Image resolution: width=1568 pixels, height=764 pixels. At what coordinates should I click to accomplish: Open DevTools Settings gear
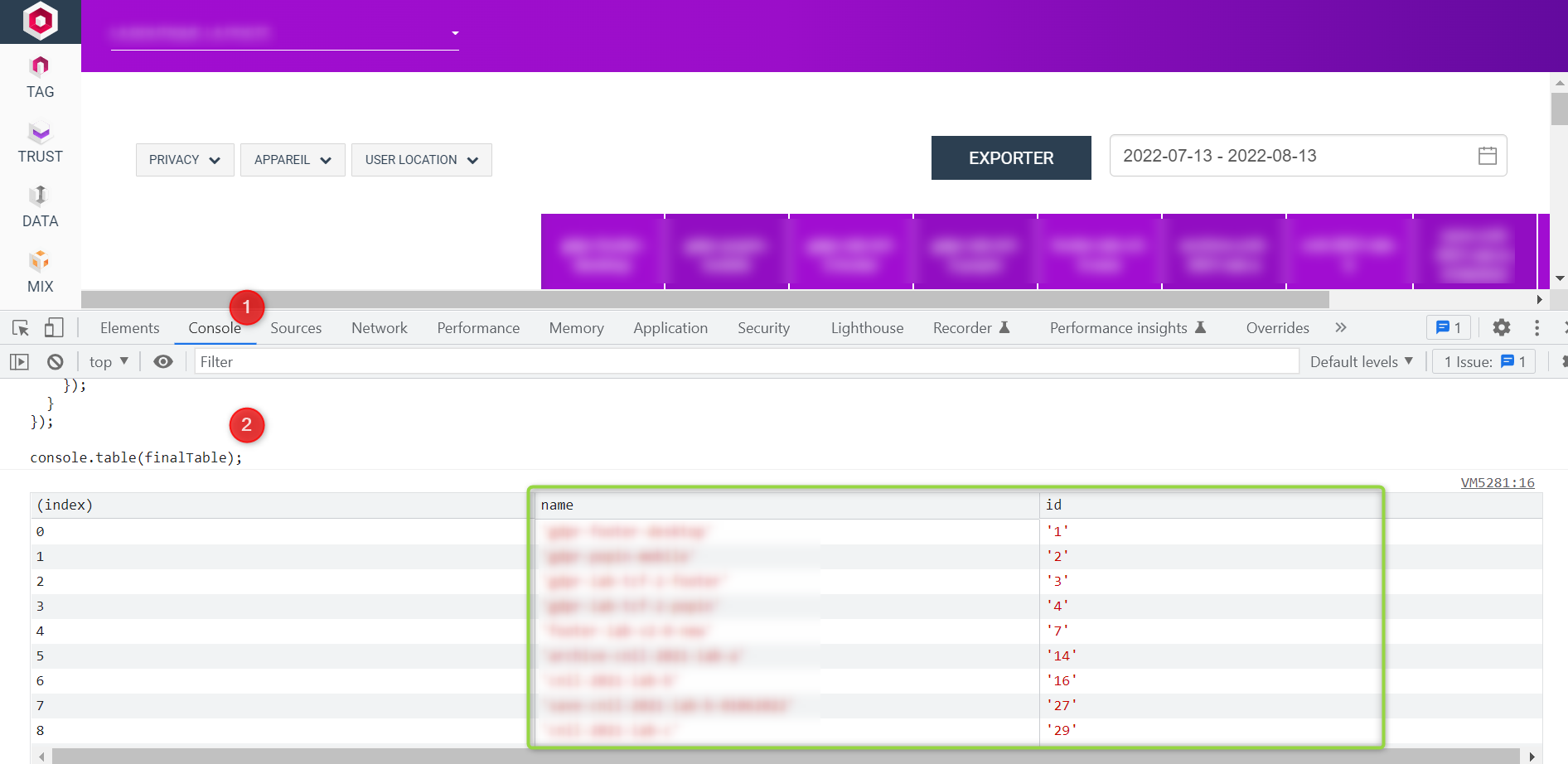click(x=1501, y=327)
